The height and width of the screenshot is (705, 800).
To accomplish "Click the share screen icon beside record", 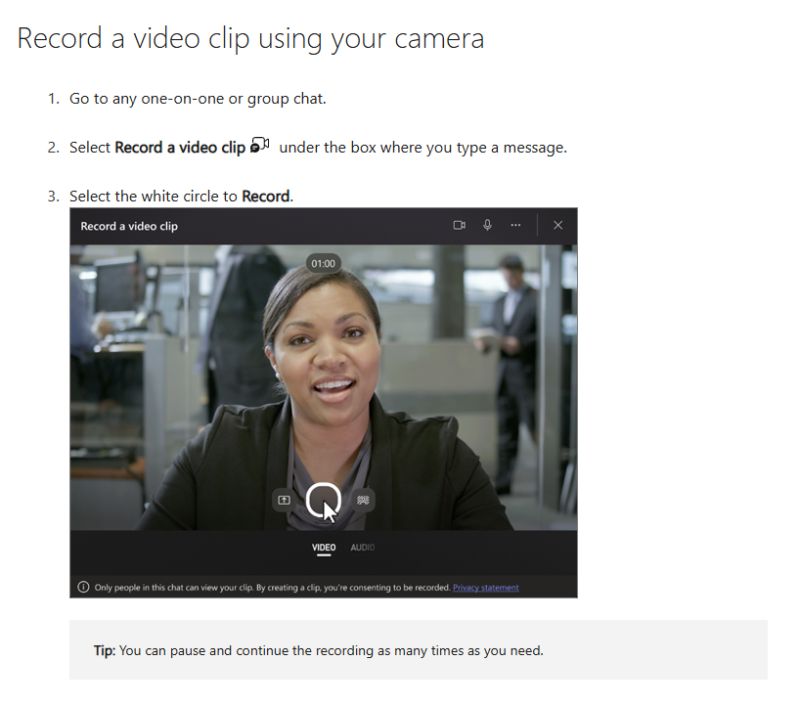I will (x=284, y=500).
